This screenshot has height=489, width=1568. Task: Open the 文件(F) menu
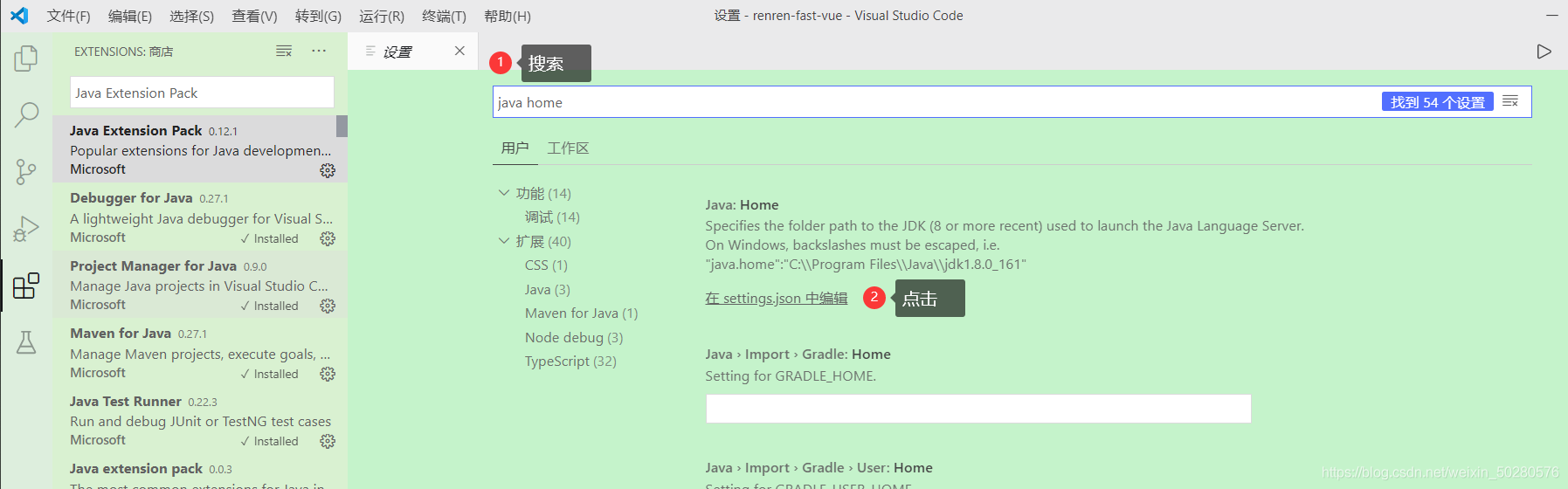(x=68, y=16)
